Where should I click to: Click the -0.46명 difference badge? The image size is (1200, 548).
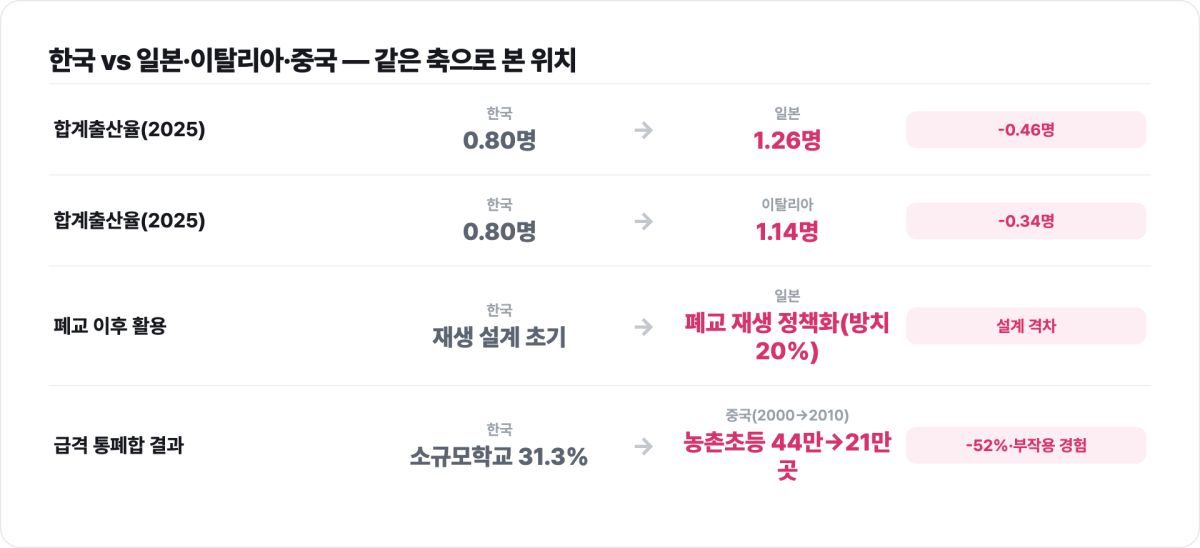(x=1026, y=130)
